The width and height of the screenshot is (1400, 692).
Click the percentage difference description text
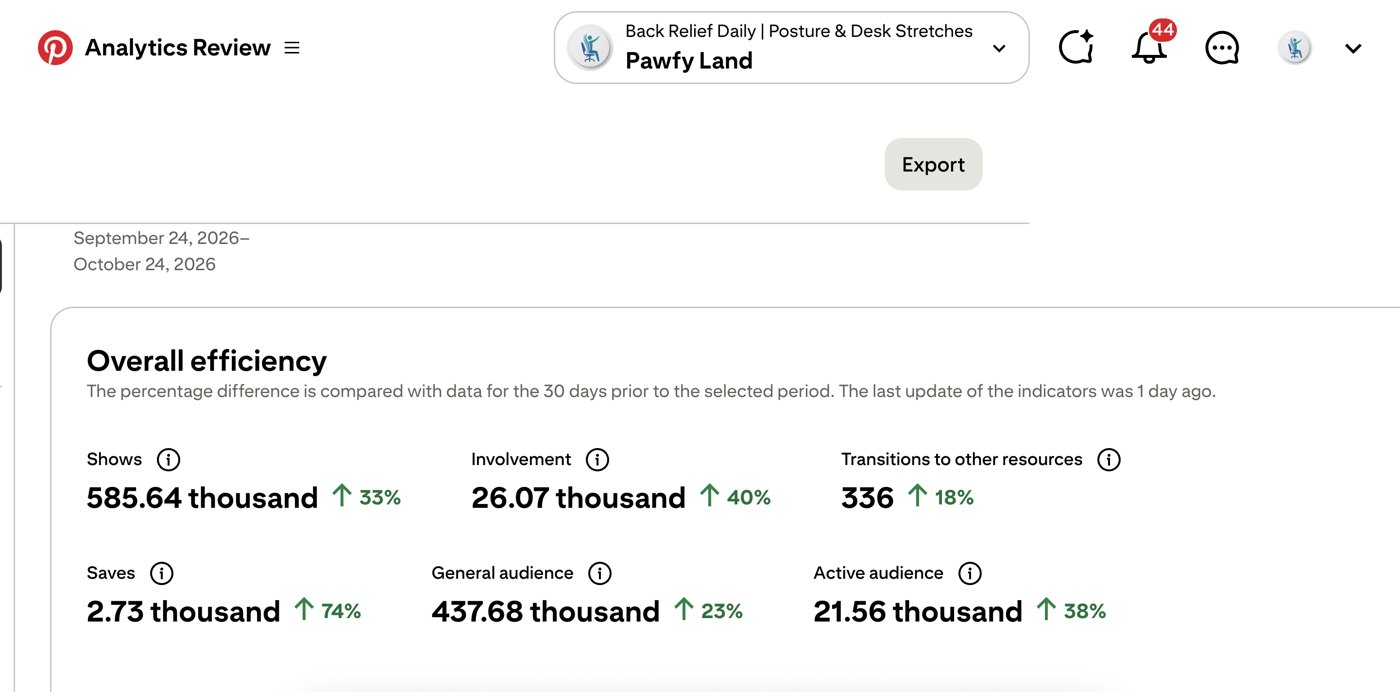(651, 392)
